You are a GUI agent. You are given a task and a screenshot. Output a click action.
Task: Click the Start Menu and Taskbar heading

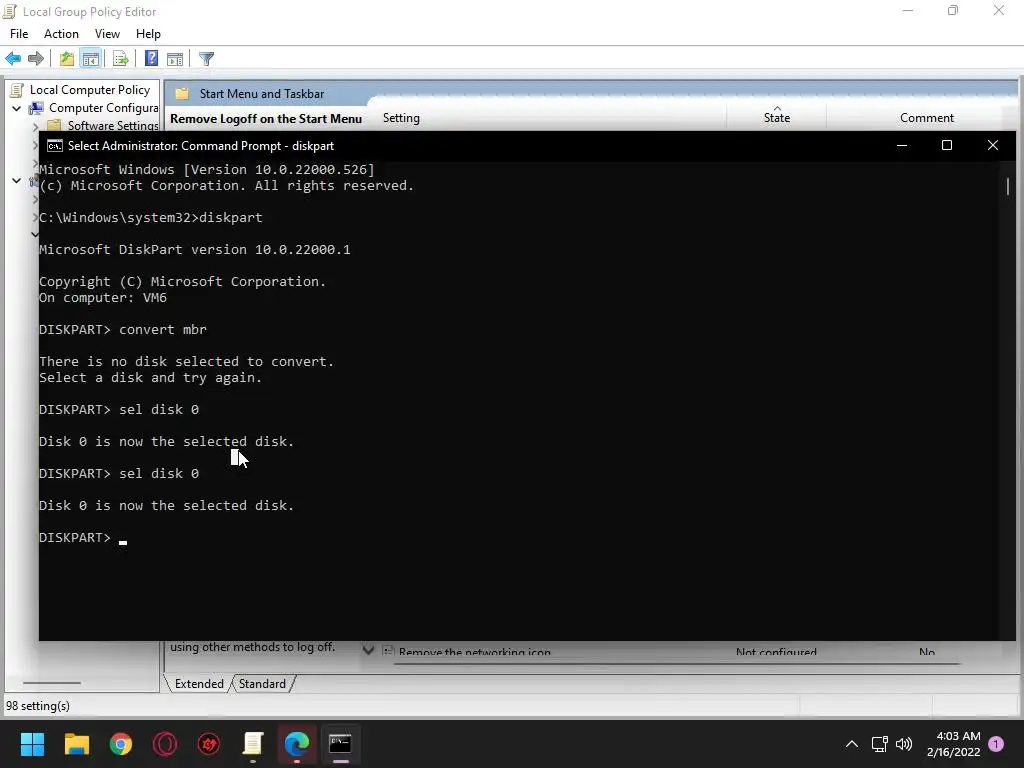pyautogui.click(x=261, y=94)
